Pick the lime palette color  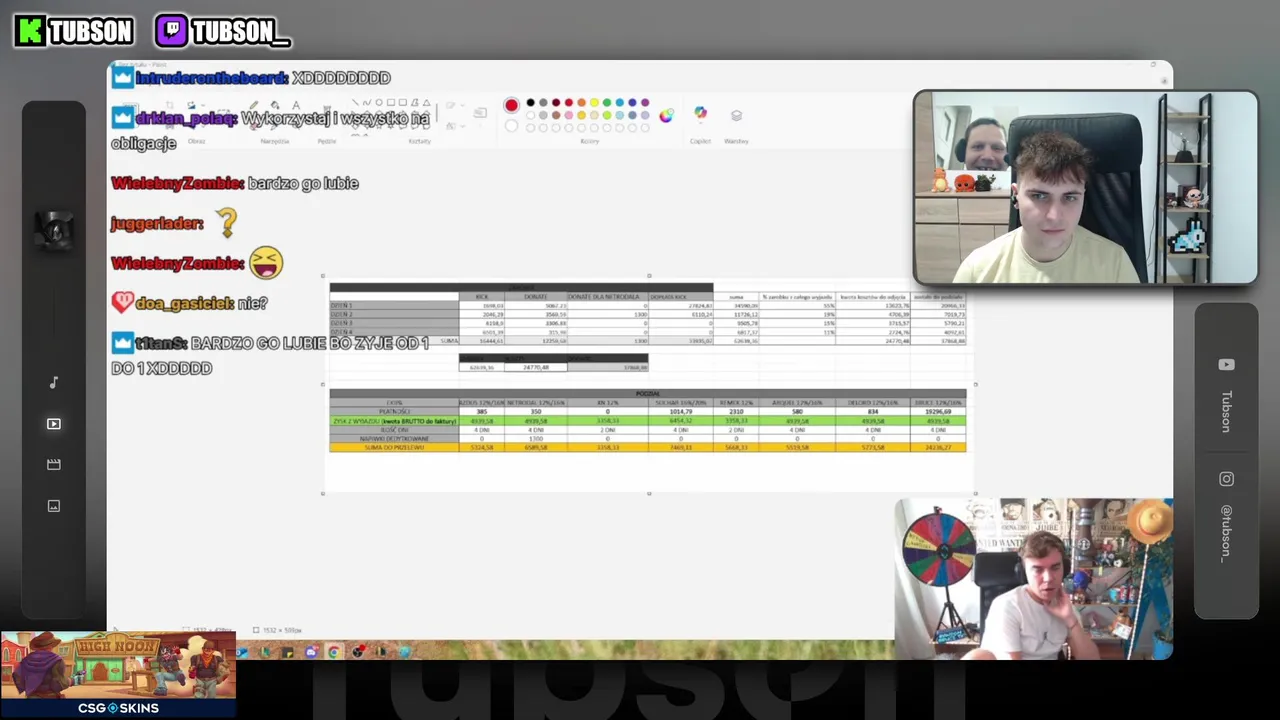coord(607,115)
